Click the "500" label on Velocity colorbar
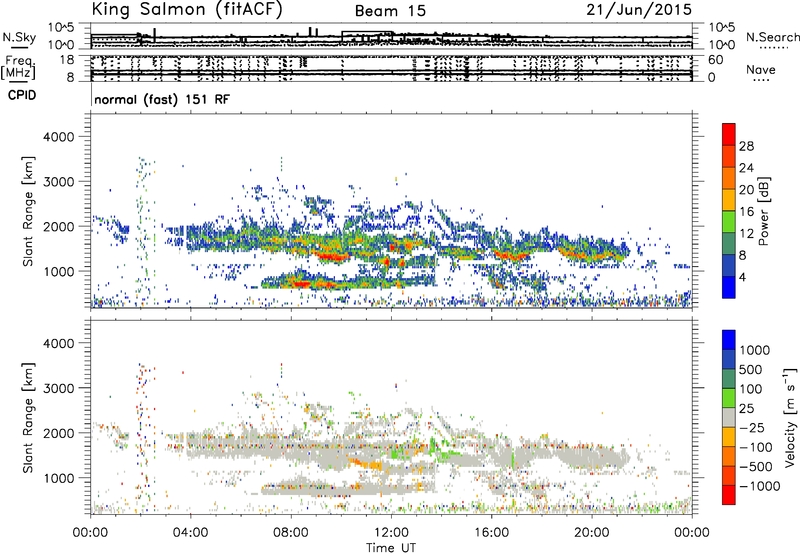The height and width of the screenshot is (554, 800). 751,369
